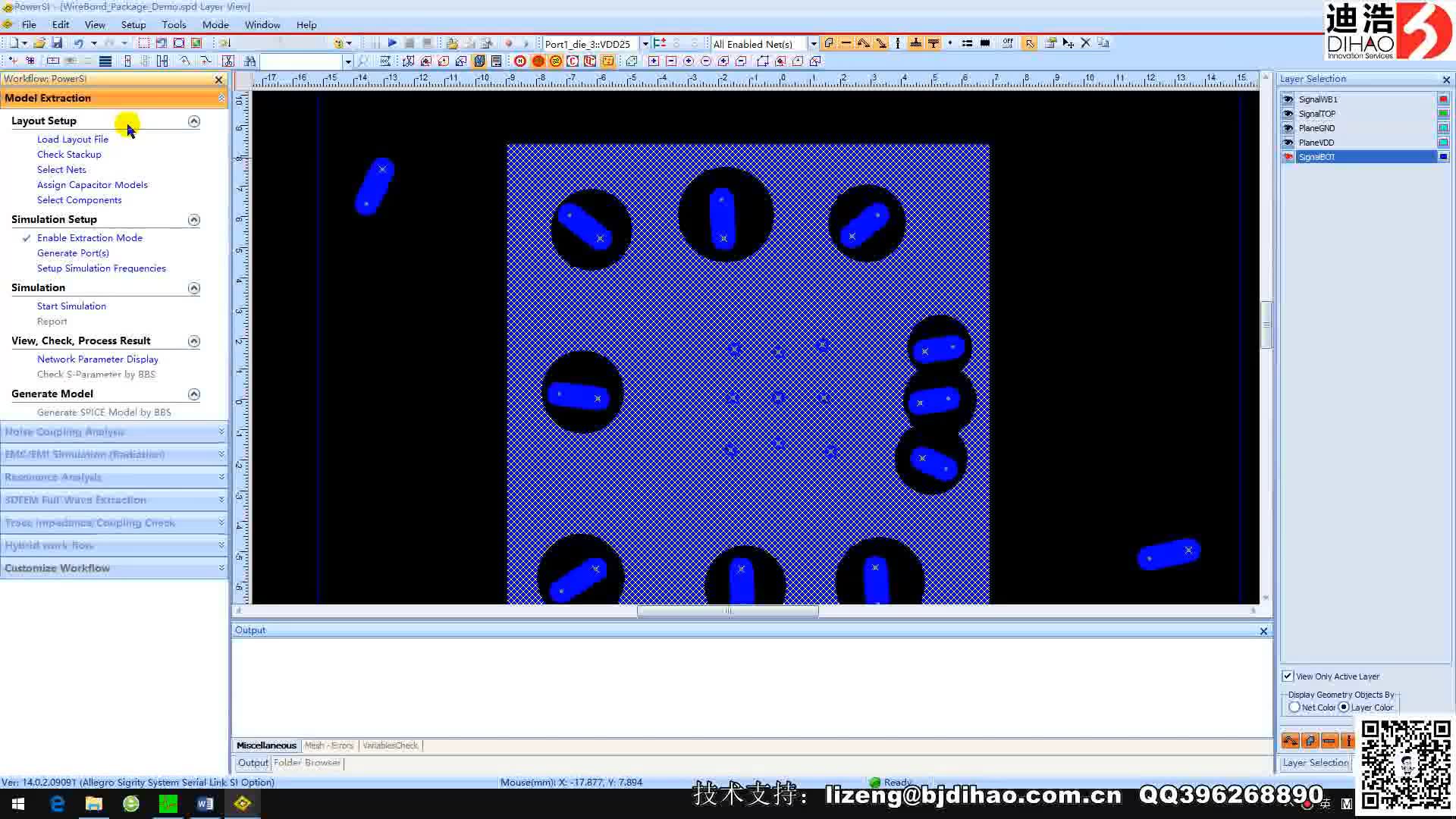Click the Open file folder icon
The height and width of the screenshot is (819, 1456).
[x=39, y=43]
